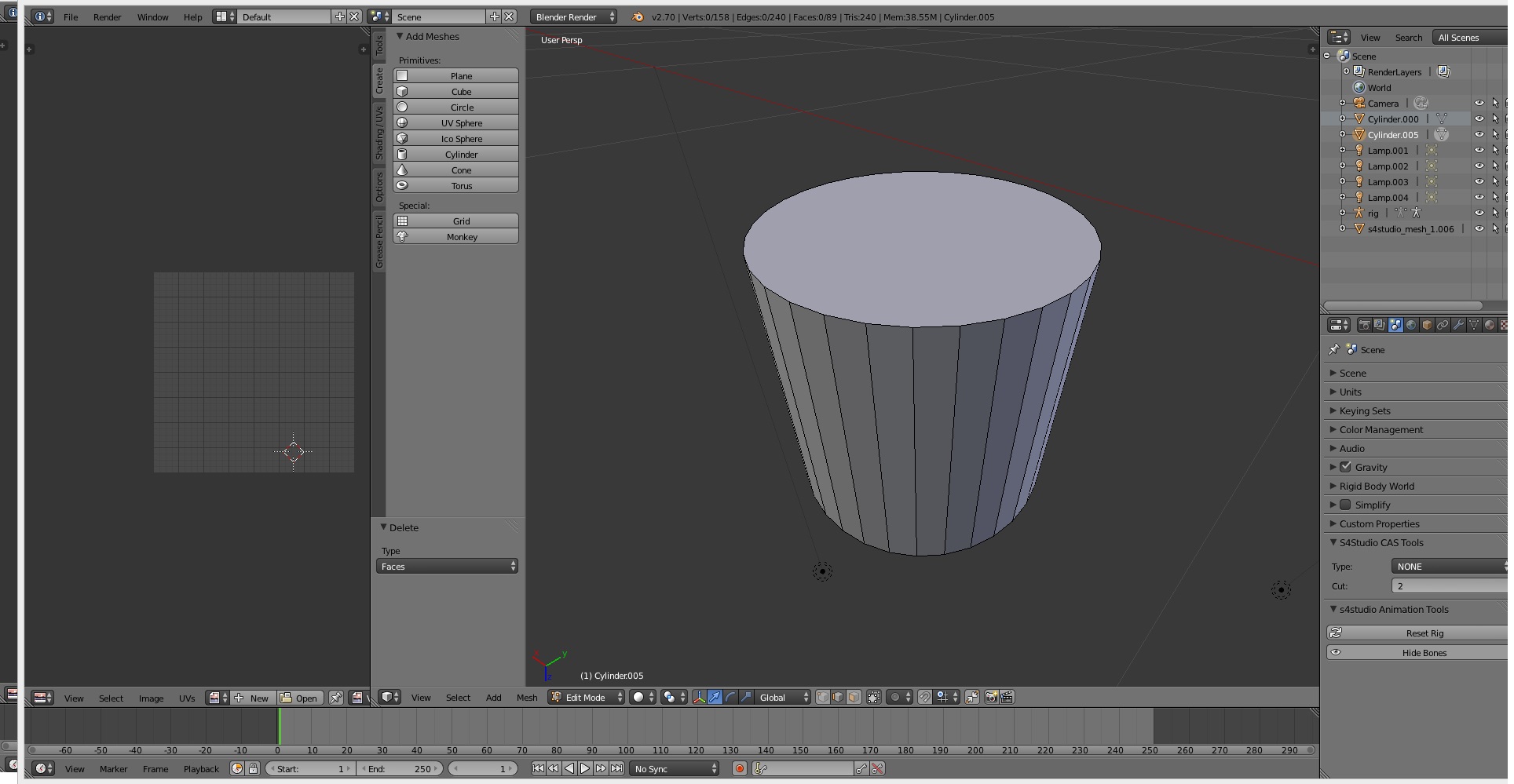Open the Tools tab in tool shelf
Image resolution: width=1514 pixels, height=784 pixels.
point(378,45)
